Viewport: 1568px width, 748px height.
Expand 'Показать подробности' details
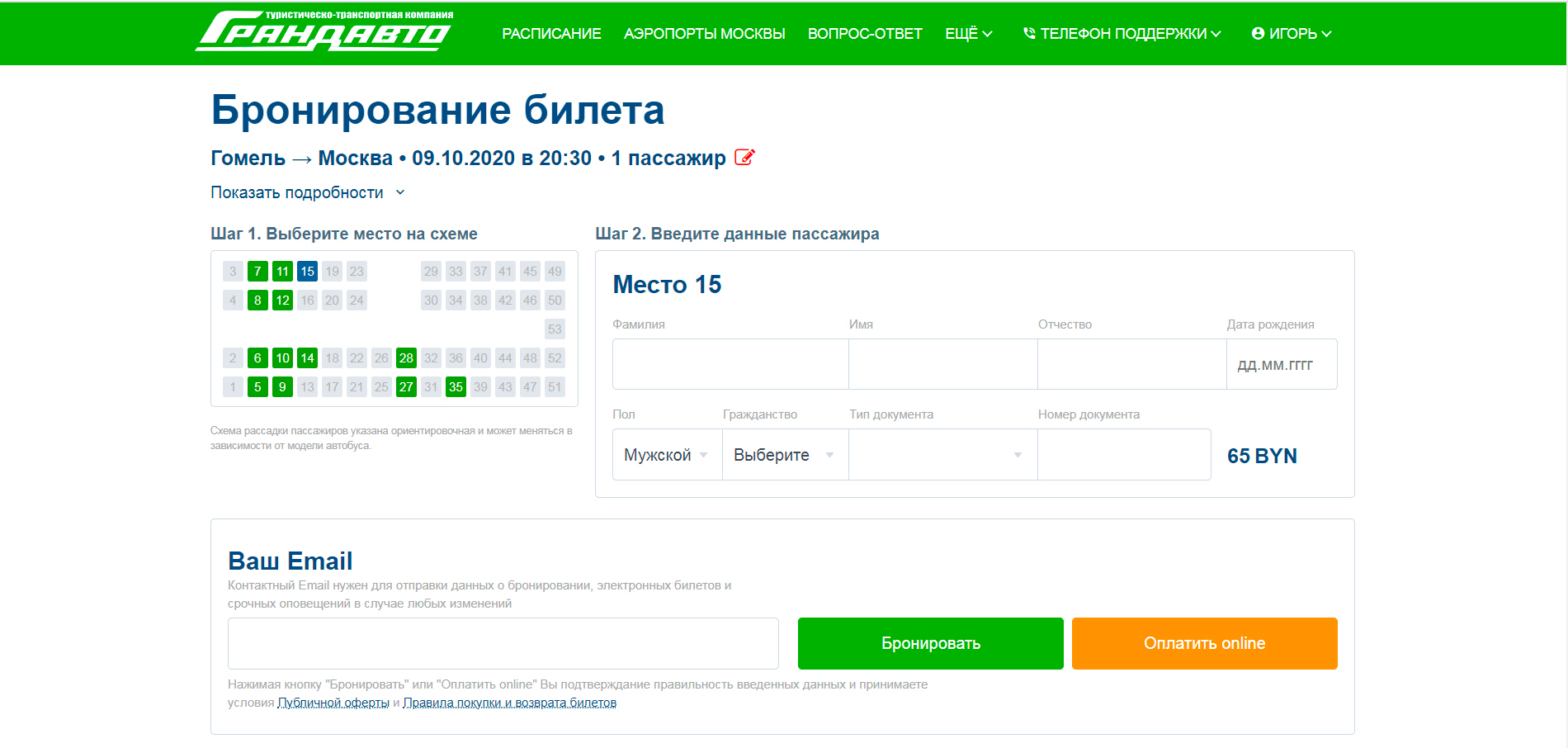(307, 192)
